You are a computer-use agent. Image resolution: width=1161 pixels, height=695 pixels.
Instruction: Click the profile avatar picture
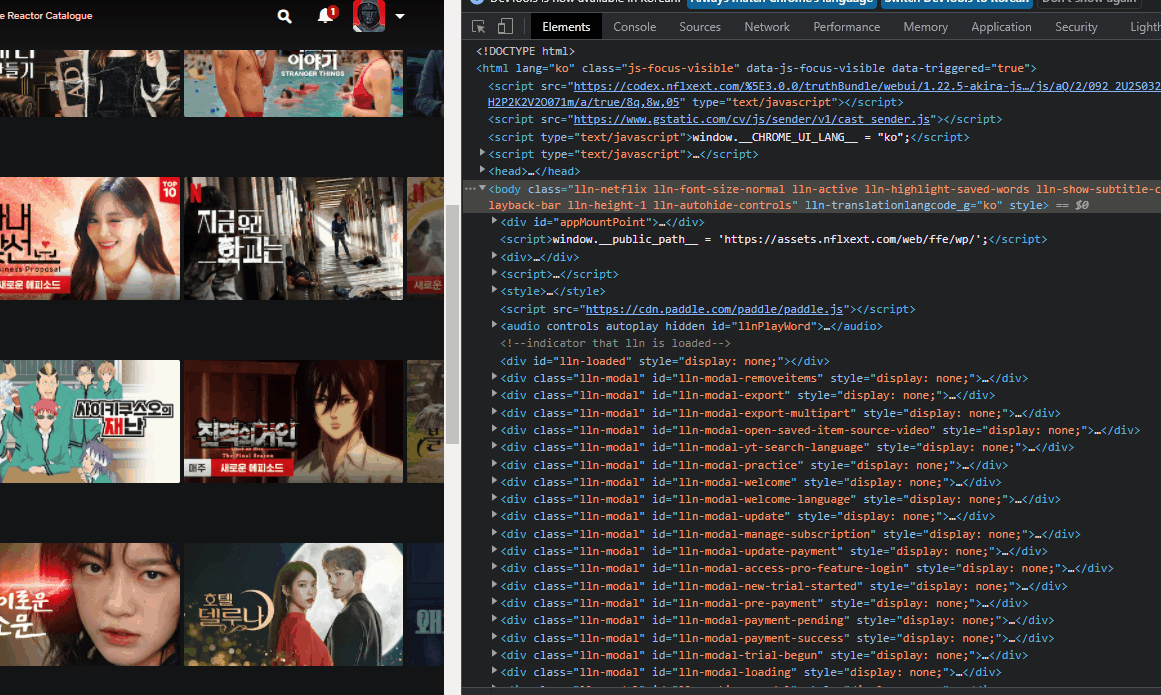[369, 16]
